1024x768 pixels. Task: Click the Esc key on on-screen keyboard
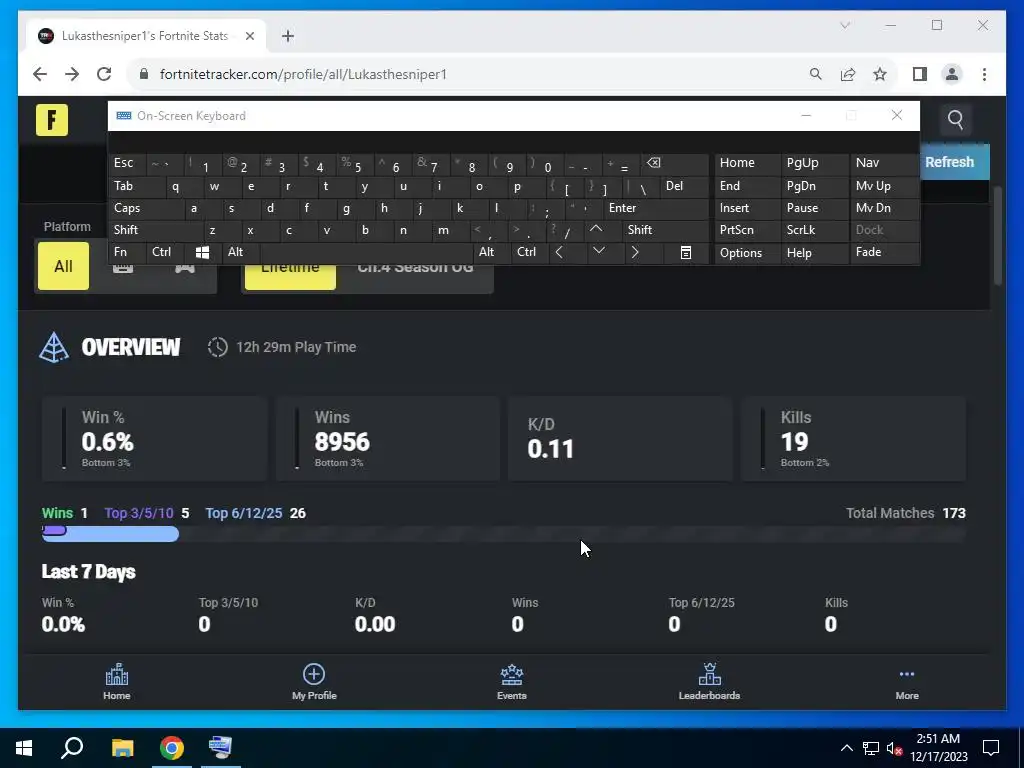pyautogui.click(x=127, y=163)
